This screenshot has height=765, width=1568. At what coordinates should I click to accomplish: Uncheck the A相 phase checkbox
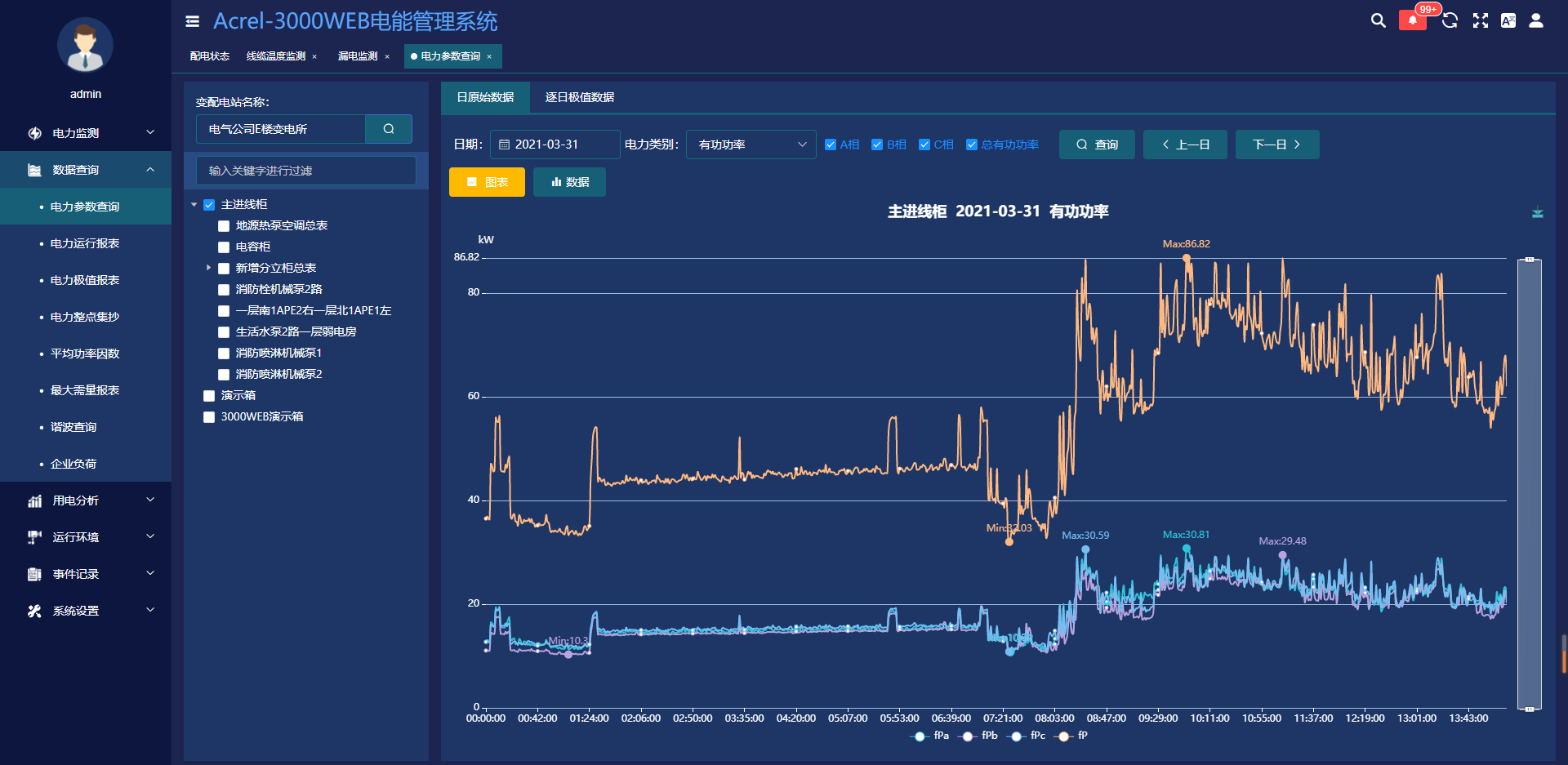point(831,145)
